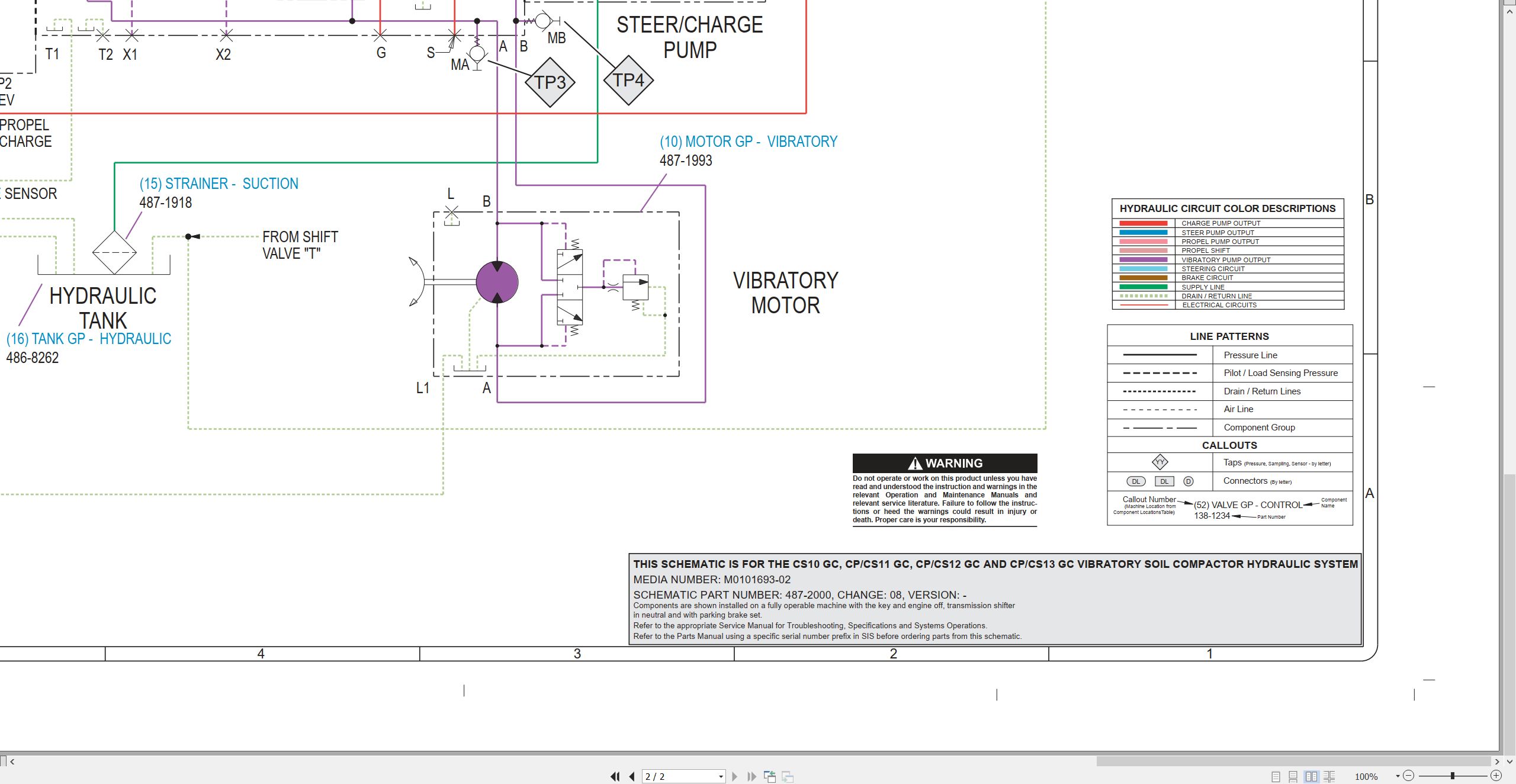Click the (16) TANK GP - HYDRAULIC label
This screenshot has width=1516, height=784.
point(89,339)
